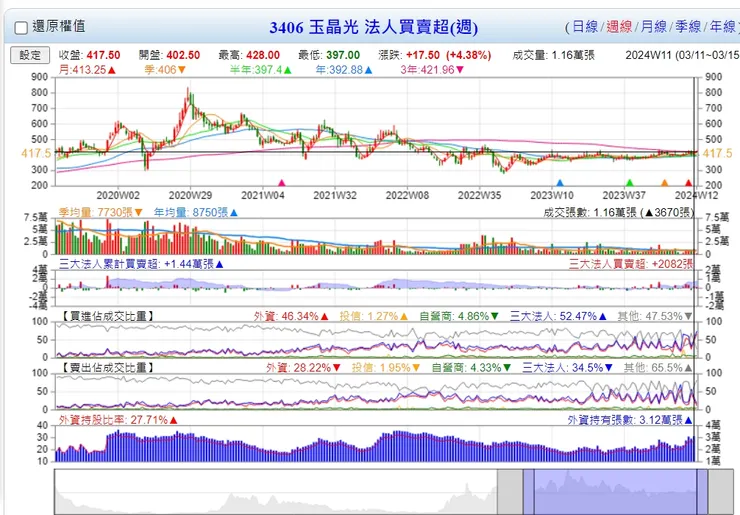Click the 外資持股比率: 27.71% label
The width and height of the screenshot is (740, 515).
point(118,420)
